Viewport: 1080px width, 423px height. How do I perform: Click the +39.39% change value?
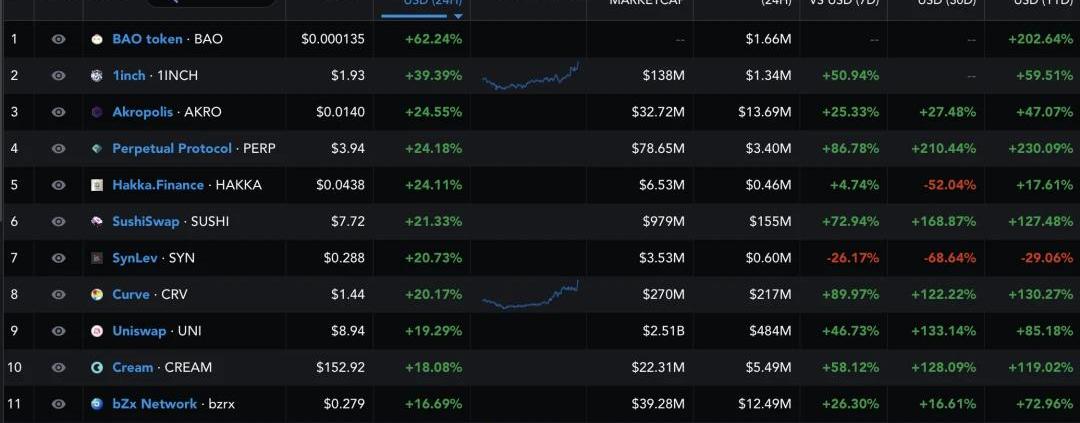tap(433, 76)
